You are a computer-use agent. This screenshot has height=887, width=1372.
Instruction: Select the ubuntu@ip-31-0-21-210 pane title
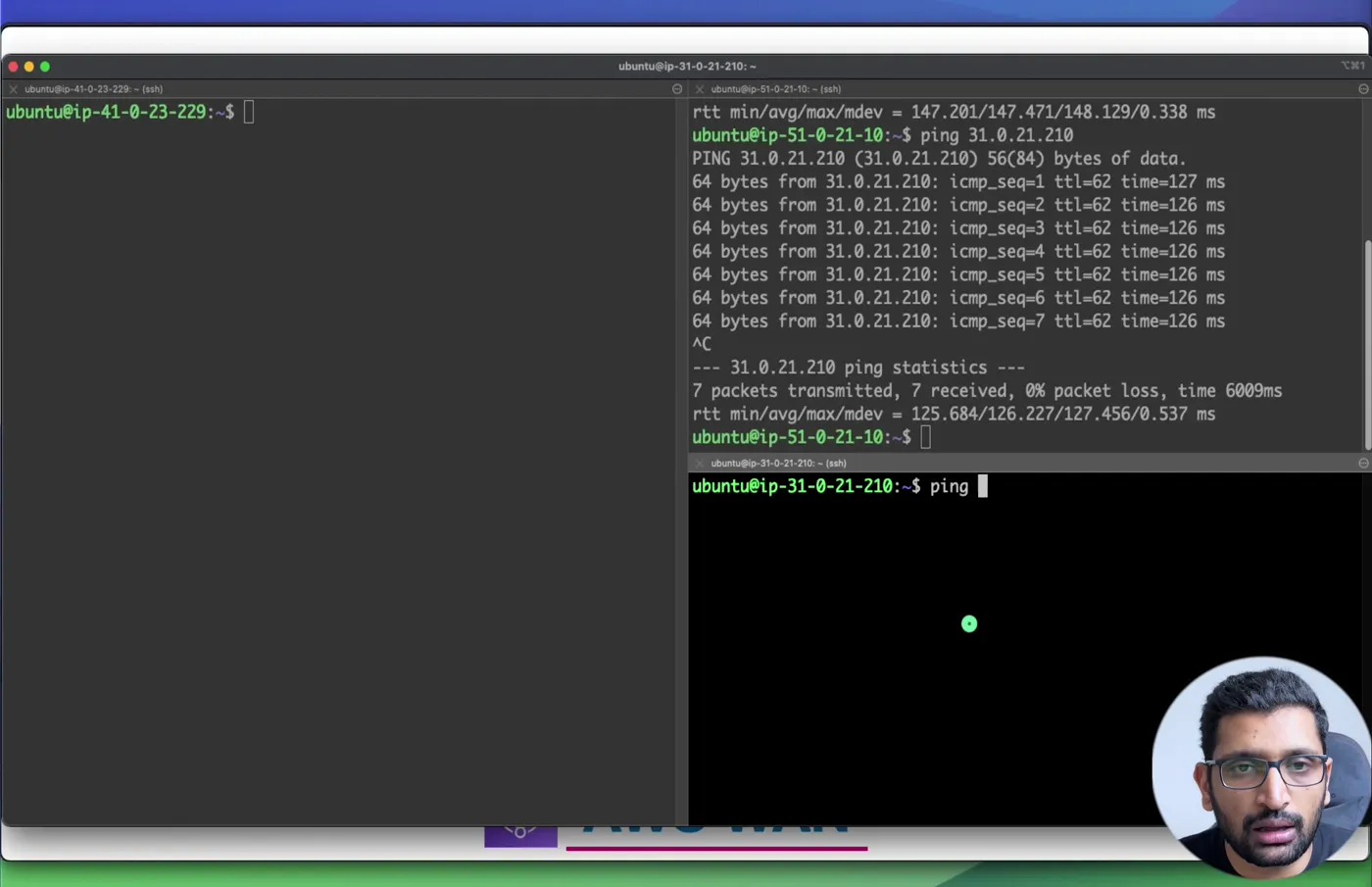click(x=779, y=464)
